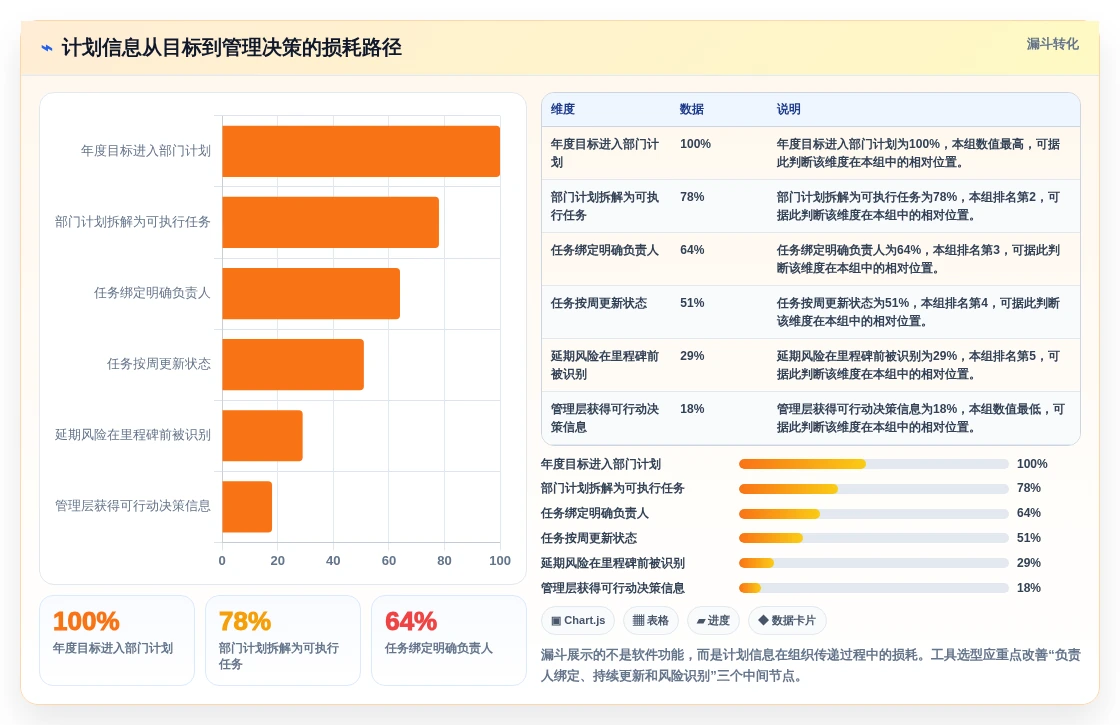
Task: Click progress list label 任务按周更新状态
Action: (x=589, y=538)
